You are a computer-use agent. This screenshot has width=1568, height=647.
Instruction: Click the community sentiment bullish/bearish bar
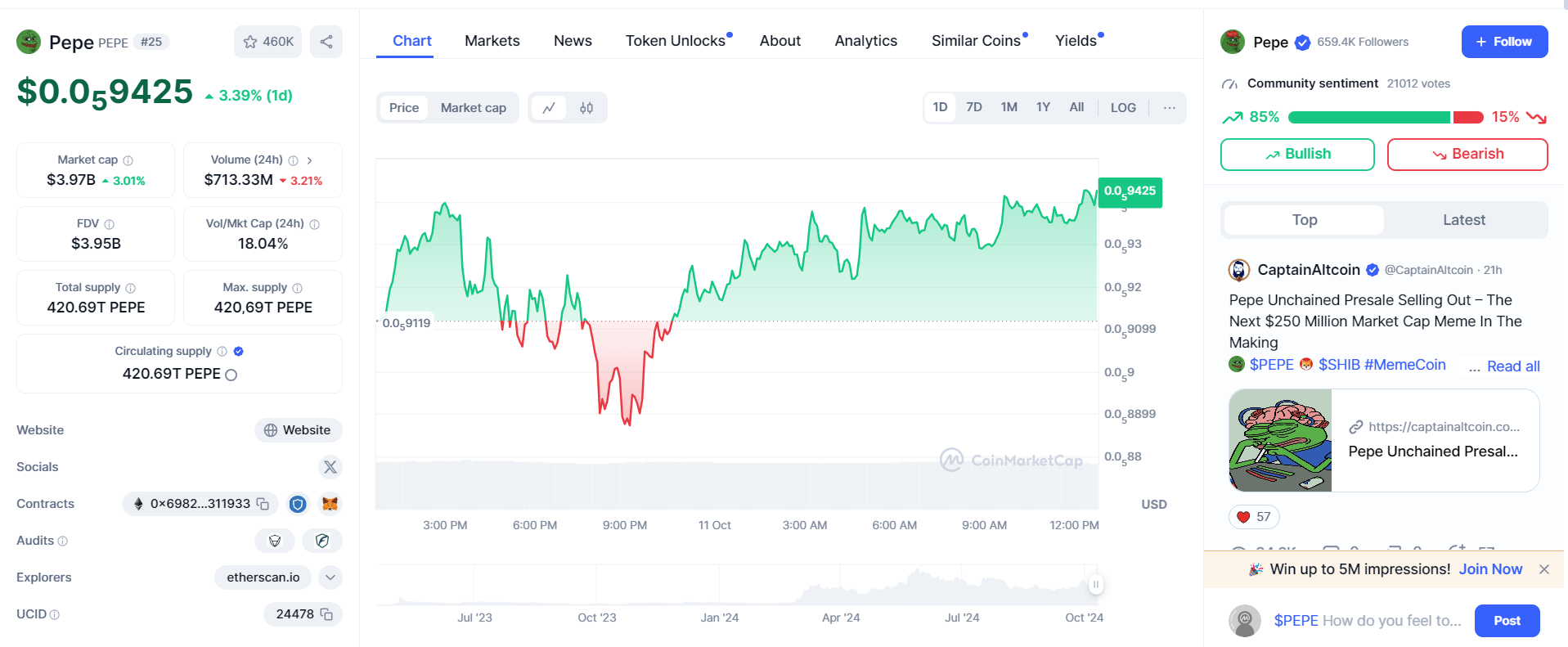pyautogui.click(x=1385, y=118)
